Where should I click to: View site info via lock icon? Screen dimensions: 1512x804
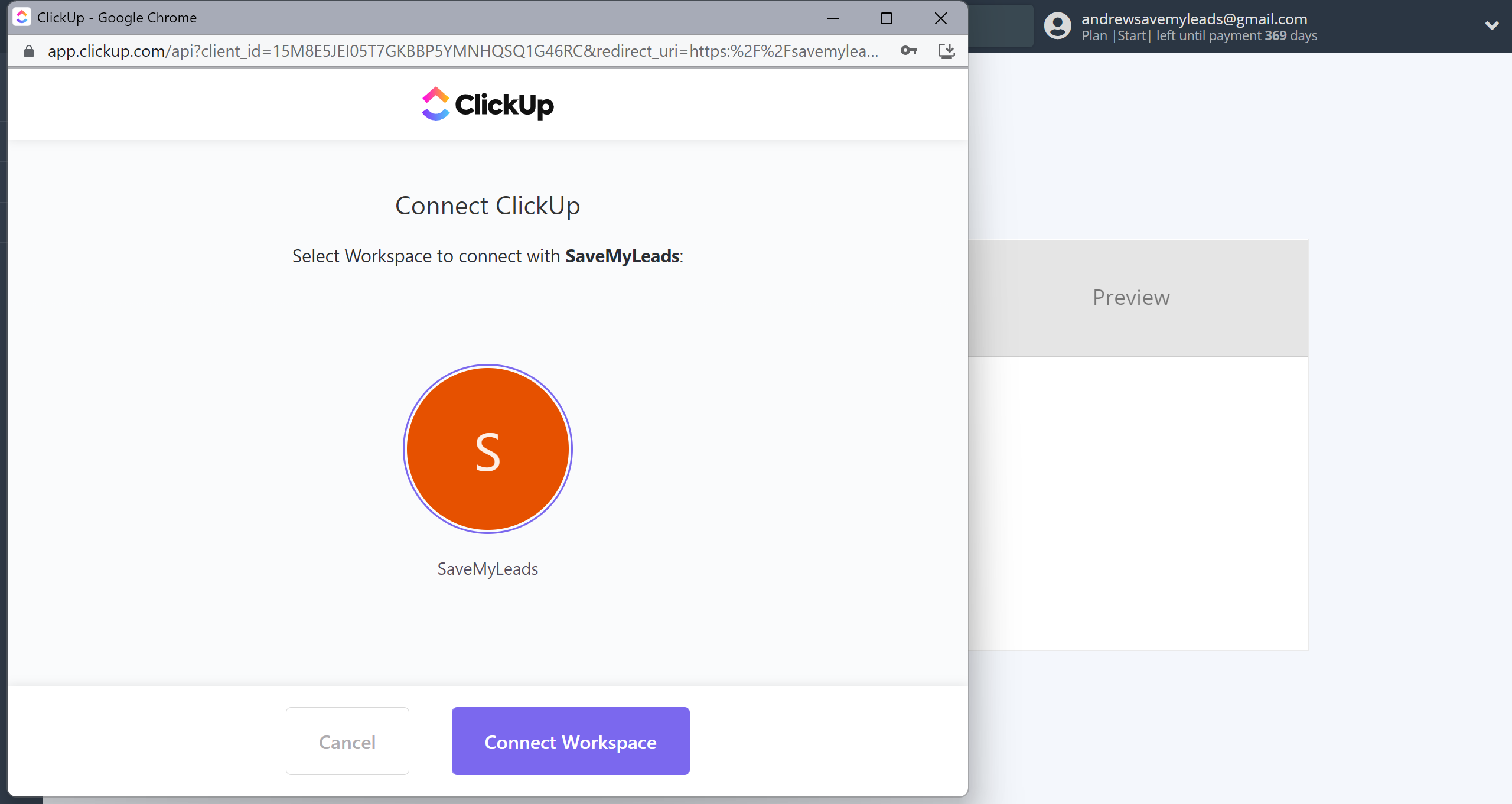click(29, 51)
